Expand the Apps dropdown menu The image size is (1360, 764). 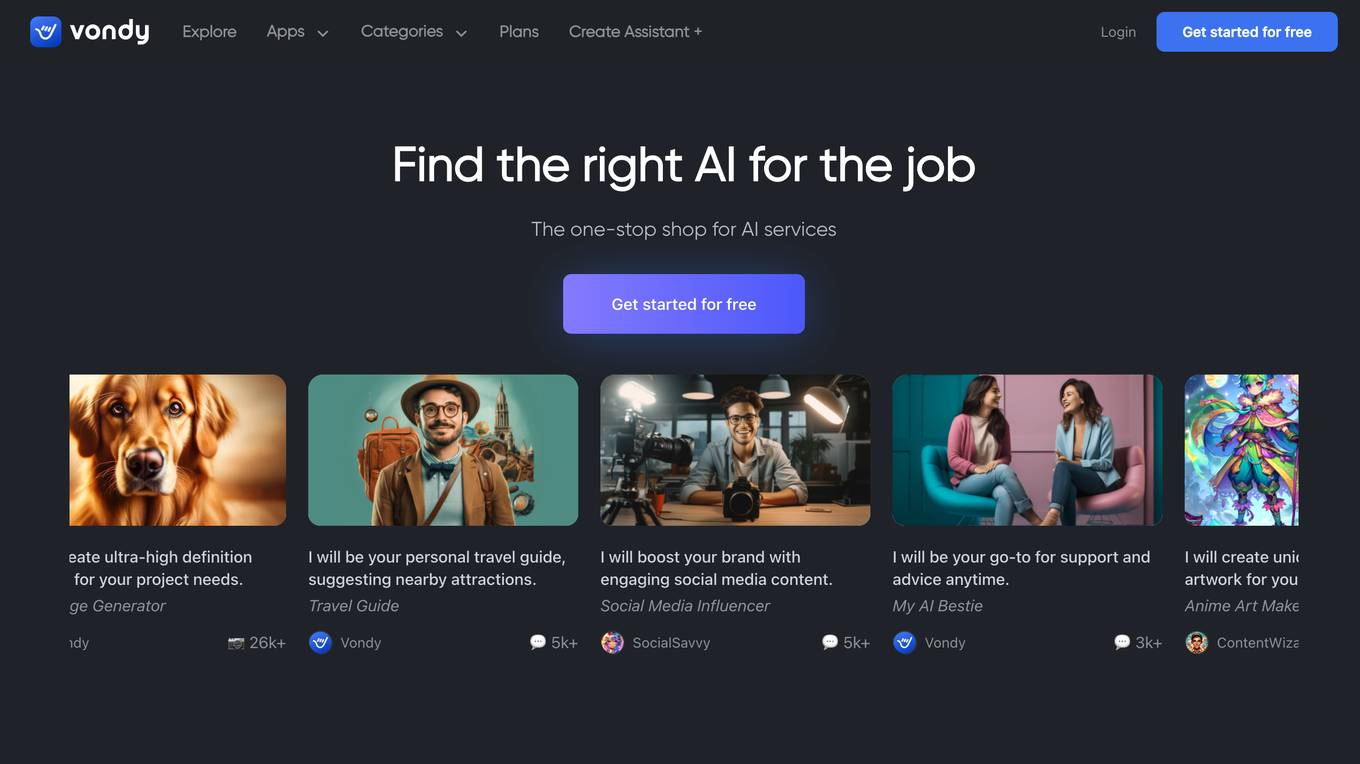[x=297, y=32]
